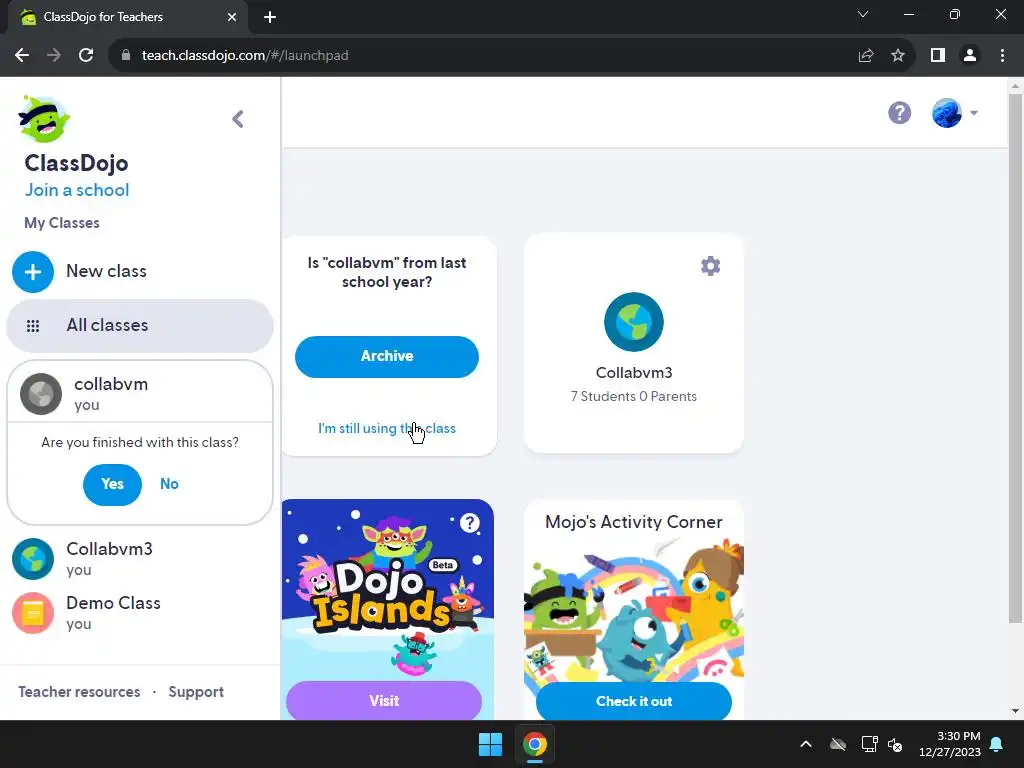
Task: Click the Dojo Islands banner image
Action: pyautogui.click(x=387, y=590)
